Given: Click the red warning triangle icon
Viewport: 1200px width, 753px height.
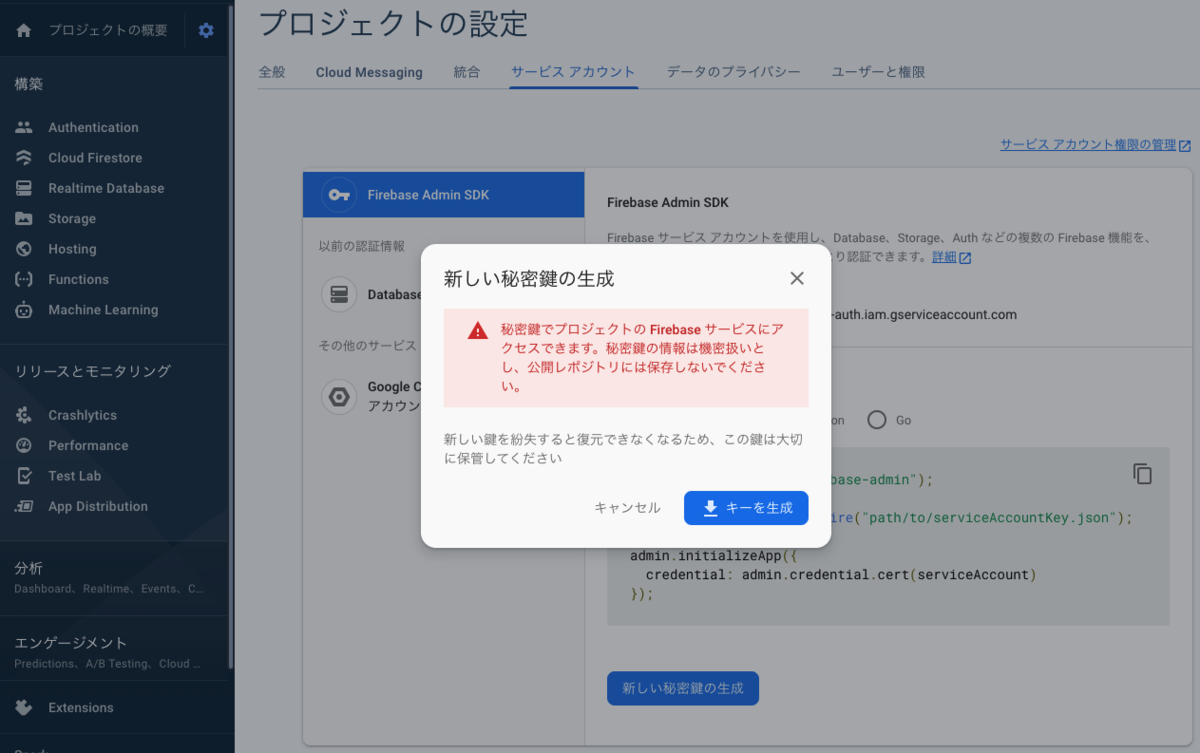Looking at the screenshot, I should (478, 331).
